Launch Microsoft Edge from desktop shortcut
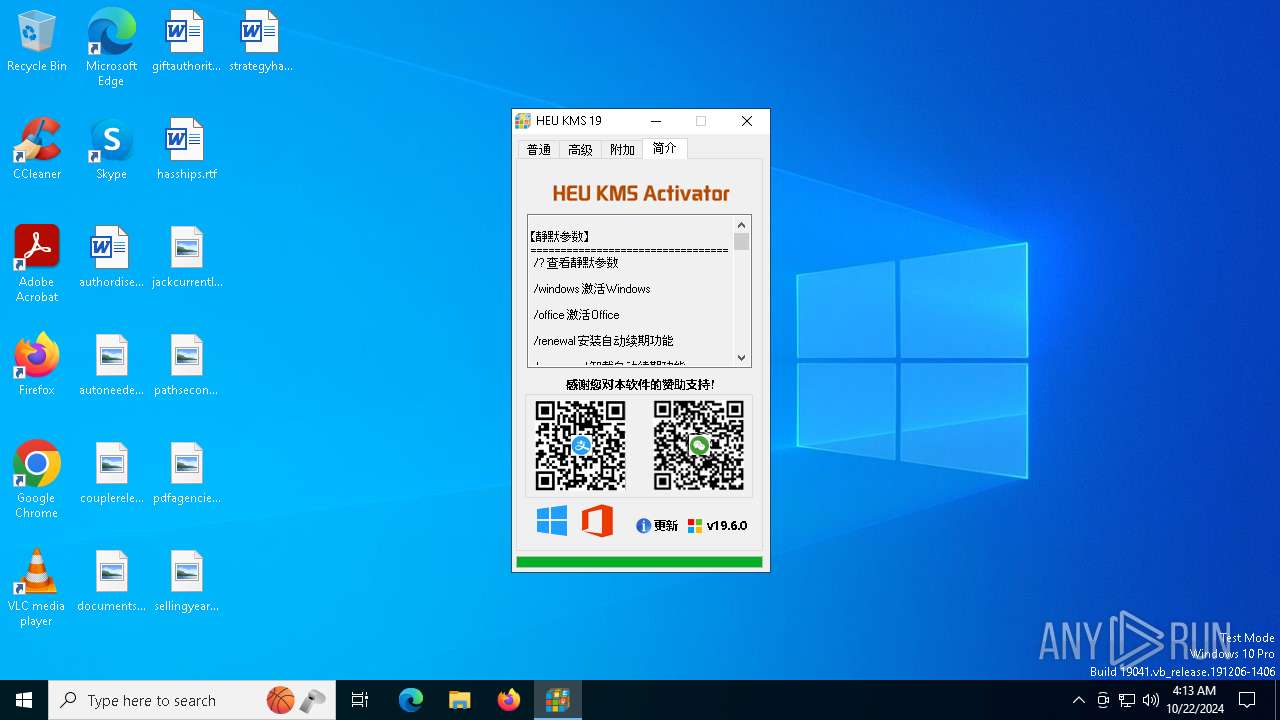The image size is (1280, 720). [x=111, y=48]
